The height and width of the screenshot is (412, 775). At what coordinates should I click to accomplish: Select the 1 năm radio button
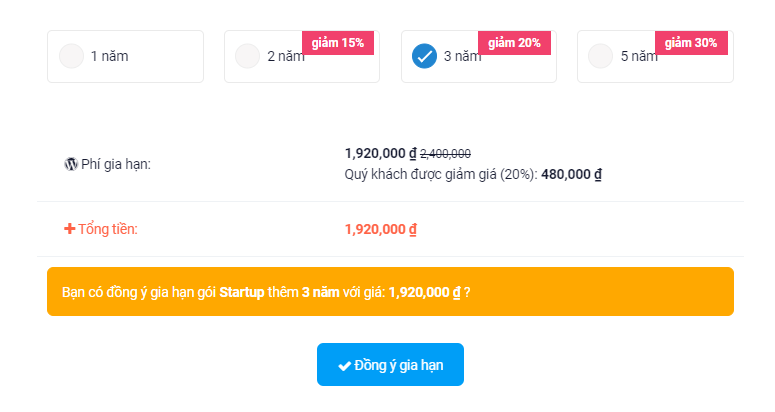[71, 56]
